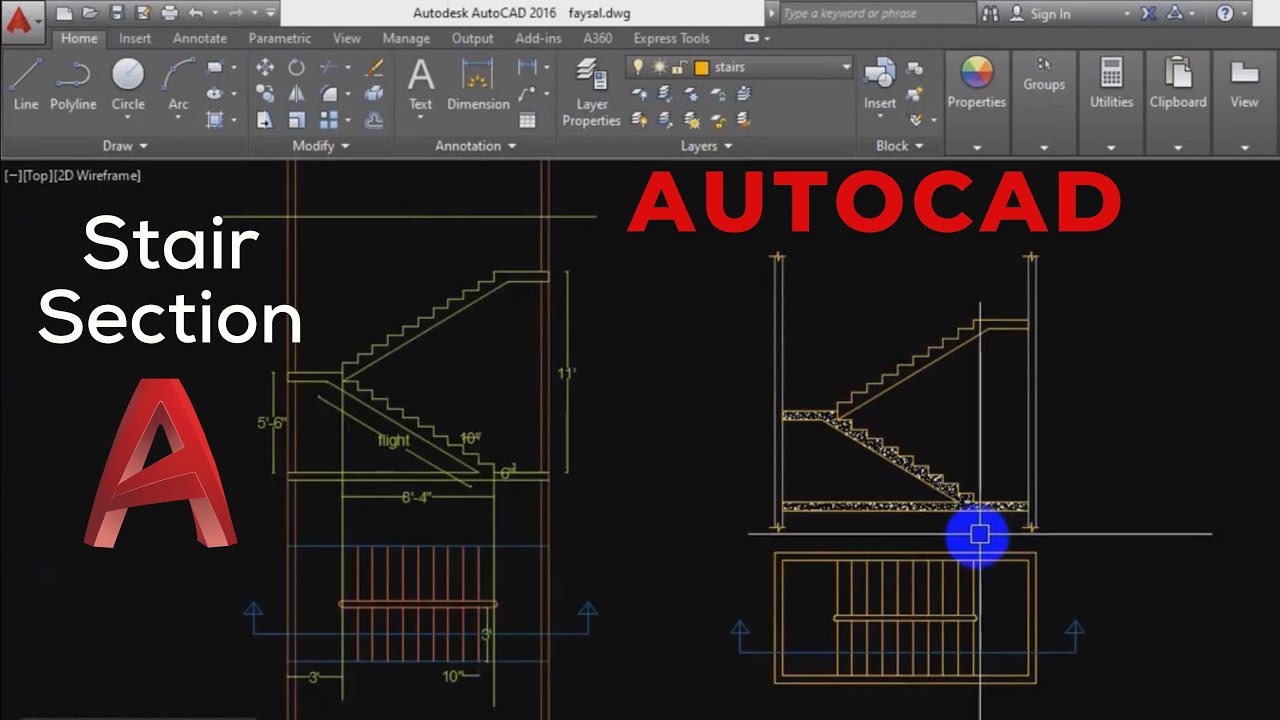Switch to the Parametric ribbon tab

(279, 38)
